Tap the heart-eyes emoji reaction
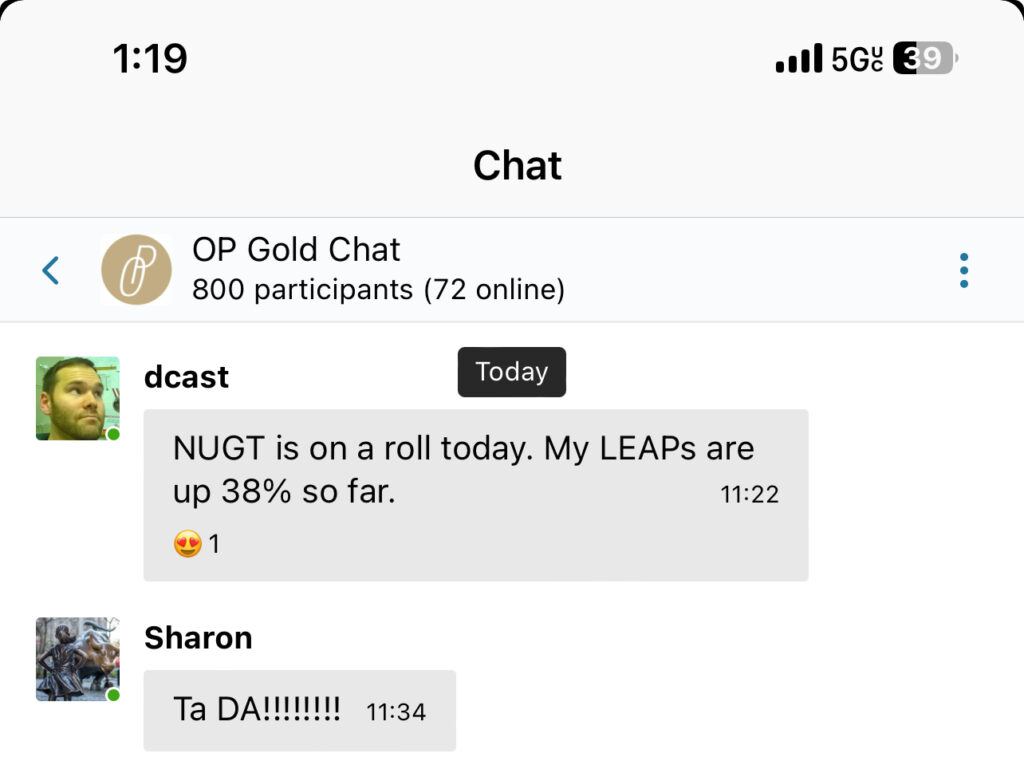This screenshot has width=1024, height=757. pos(187,544)
